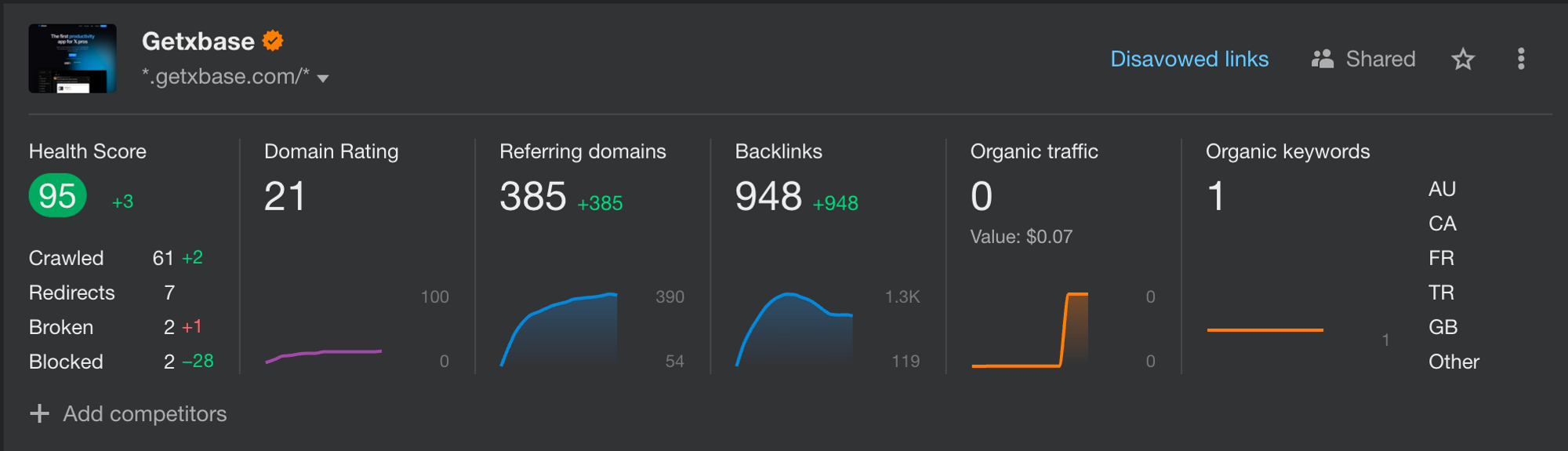The height and width of the screenshot is (451, 1568).
Task: Click the Blocked row label
Action: click(66, 362)
